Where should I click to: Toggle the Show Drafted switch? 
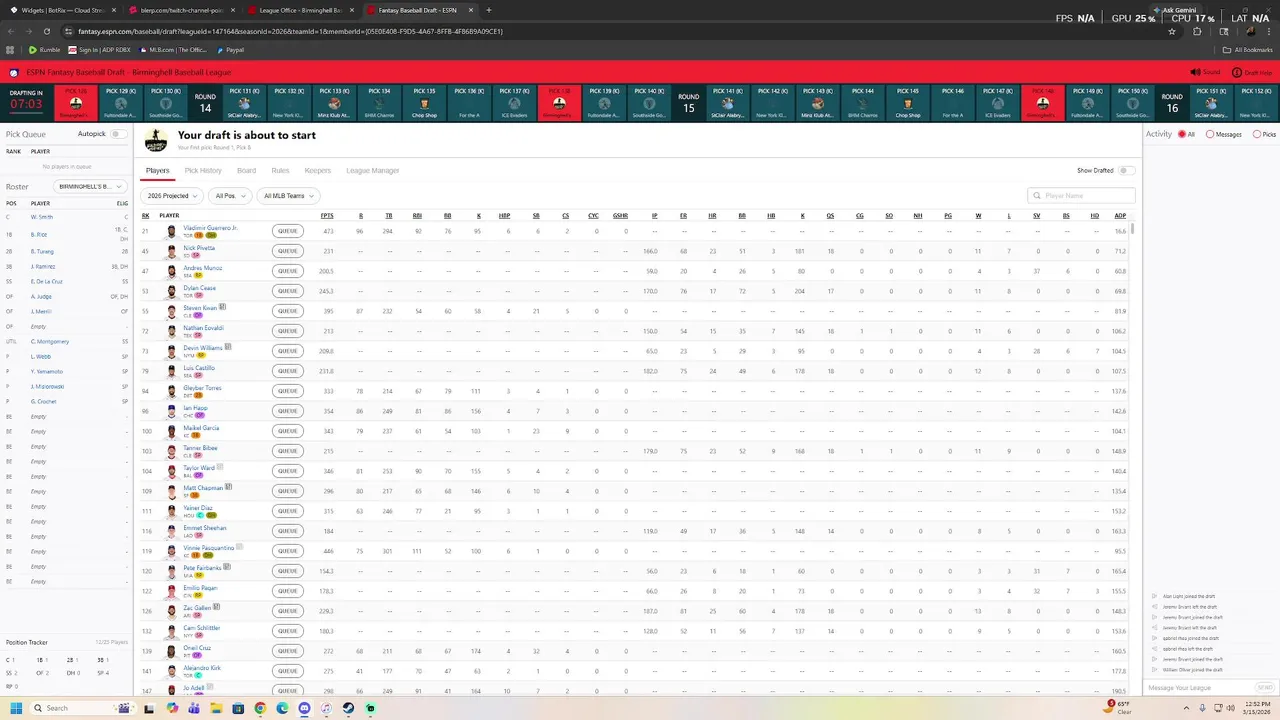[x=1126, y=171]
